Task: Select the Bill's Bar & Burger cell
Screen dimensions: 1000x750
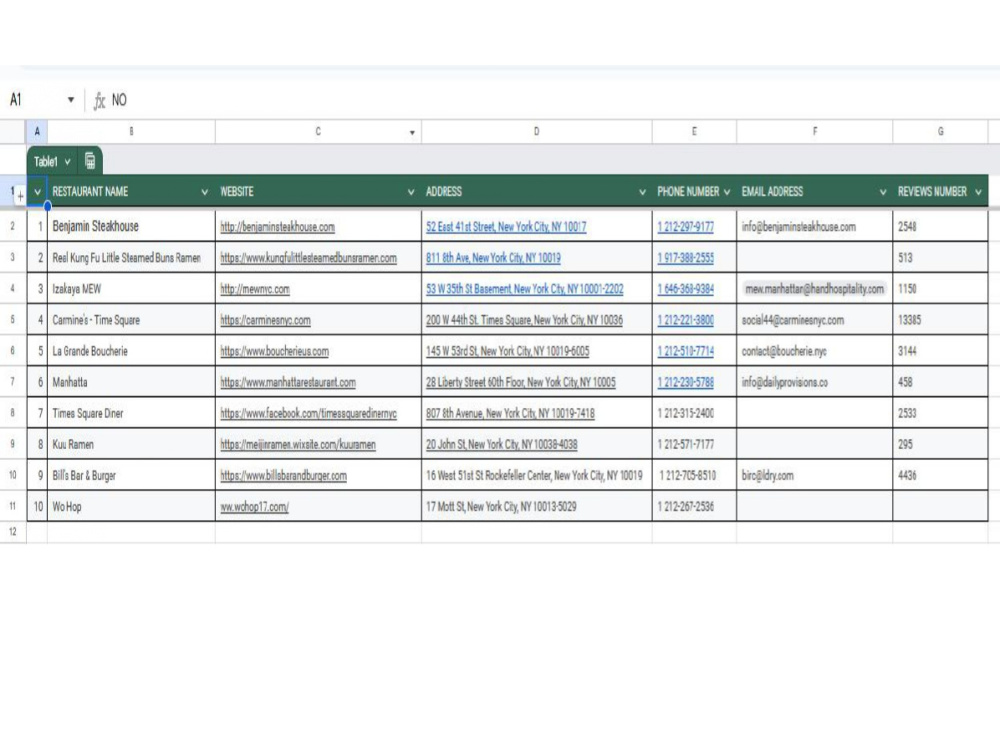Action: (131, 476)
